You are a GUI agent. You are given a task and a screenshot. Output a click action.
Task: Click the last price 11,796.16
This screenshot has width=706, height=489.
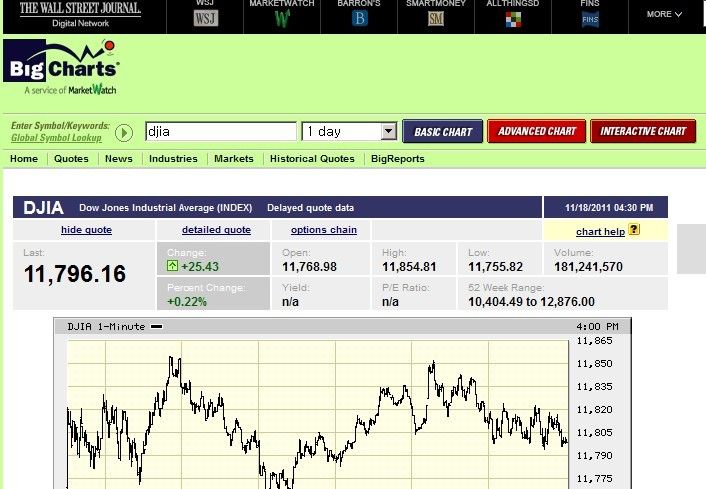coord(75,274)
